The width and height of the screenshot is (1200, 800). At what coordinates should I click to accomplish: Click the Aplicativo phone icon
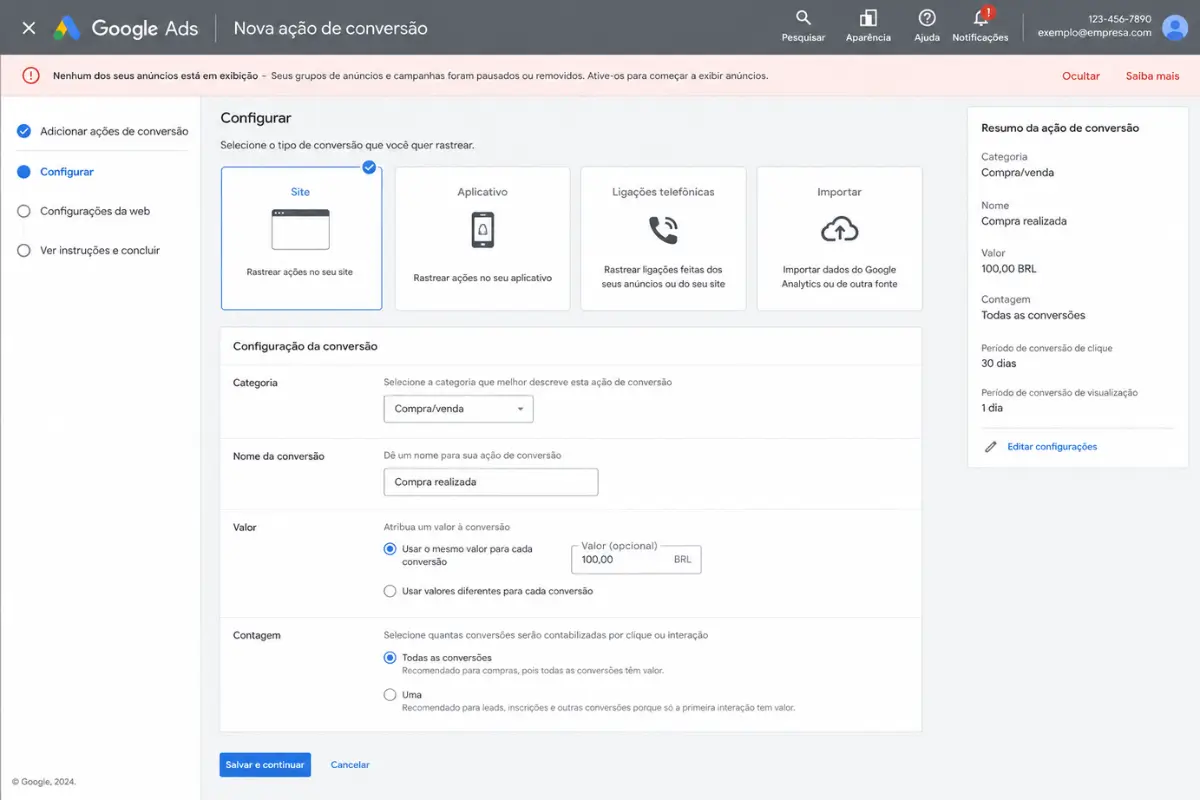click(x=482, y=230)
